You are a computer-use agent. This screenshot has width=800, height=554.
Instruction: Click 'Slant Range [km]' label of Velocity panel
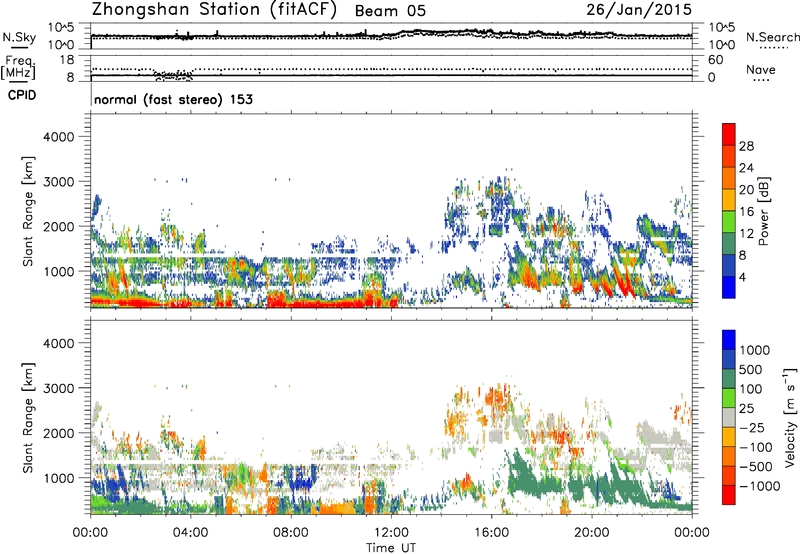(x=28, y=418)
